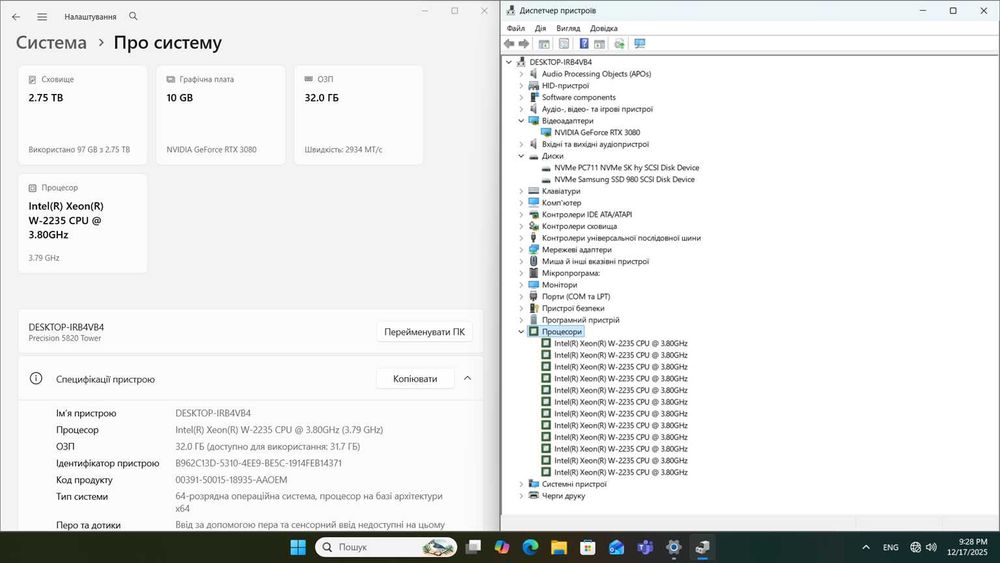Open clock showing 9:28 PM 12/17/2025
The image size is (1000, 563).
pos(967,547)
